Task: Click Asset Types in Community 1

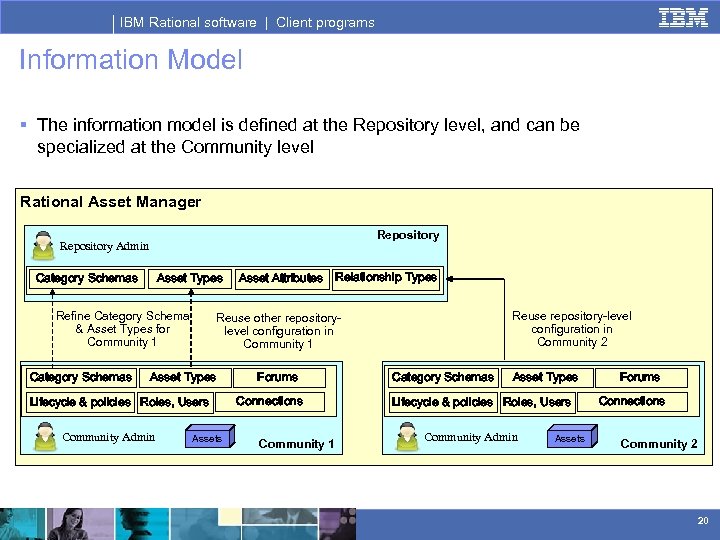Action: coord(185,377)
